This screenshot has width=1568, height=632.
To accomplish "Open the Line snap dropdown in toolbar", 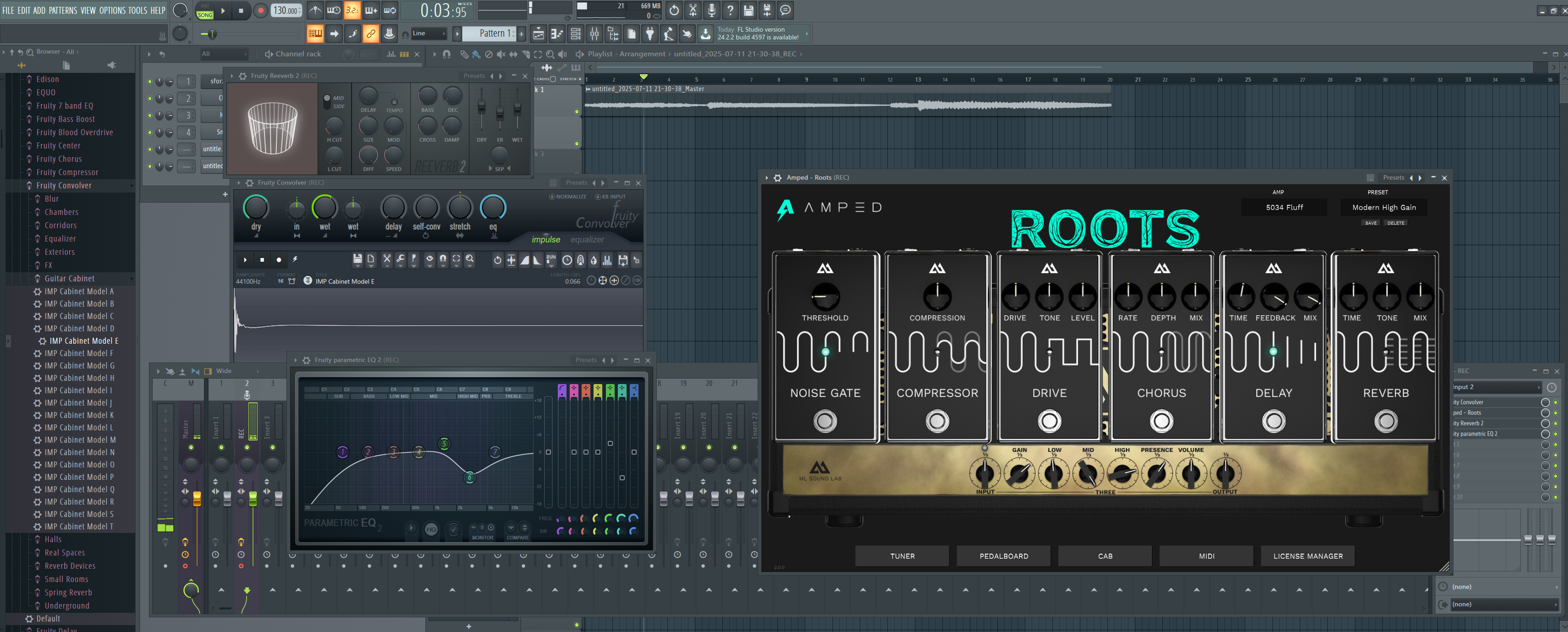I will [429, 33].
